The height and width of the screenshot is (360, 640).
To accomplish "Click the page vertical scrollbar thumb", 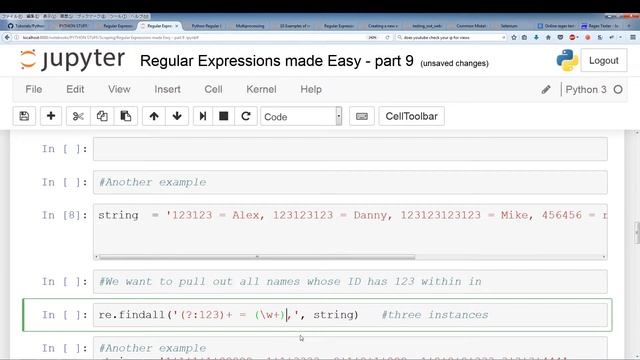I will 637,233.
